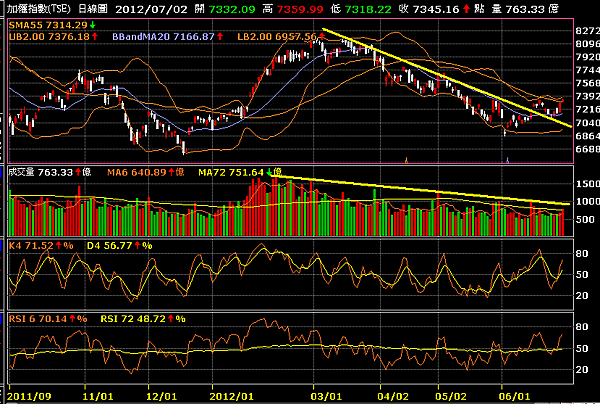Screen dimensions: 600x404
Task: Click the green down arrow beside MA72
Action: [270, 173]
